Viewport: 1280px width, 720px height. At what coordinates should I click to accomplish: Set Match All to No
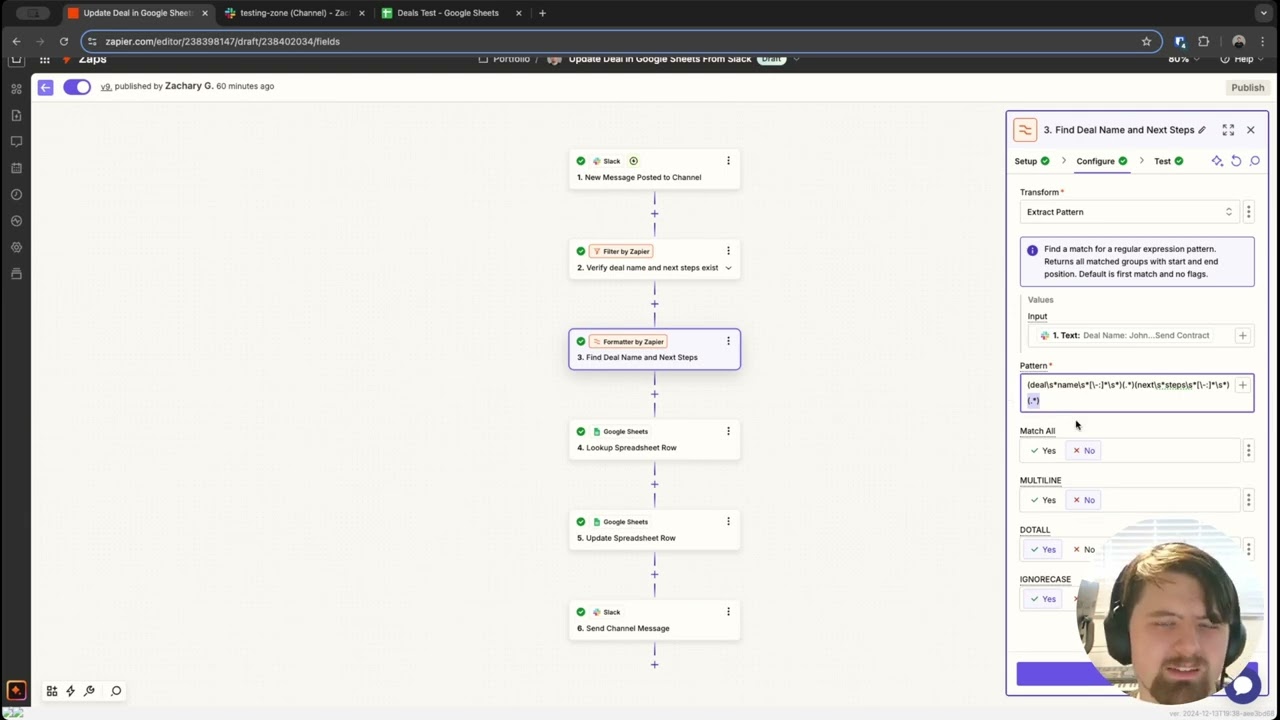(x=1084, y=451)
